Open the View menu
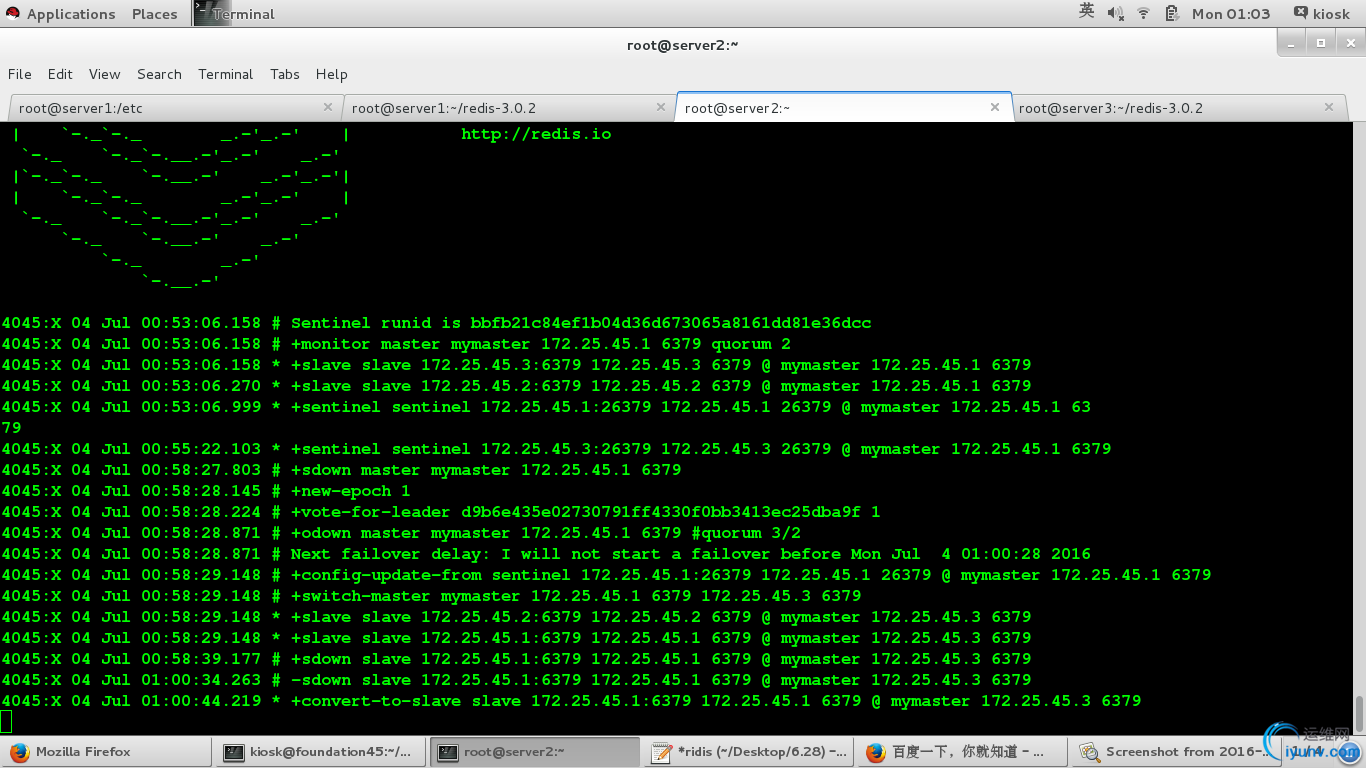Viewport: 1366px width, 768px height. [x=104, y=74]
